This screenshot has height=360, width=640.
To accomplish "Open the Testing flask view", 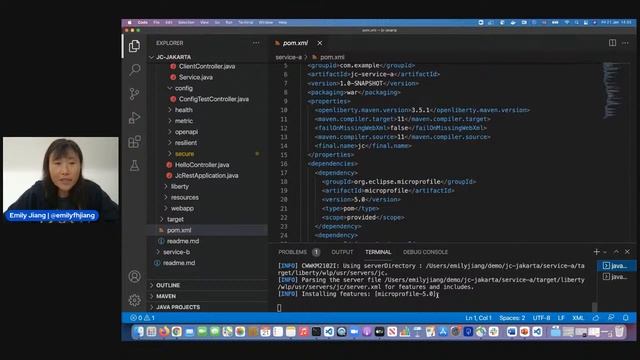I will coord(134,165).
